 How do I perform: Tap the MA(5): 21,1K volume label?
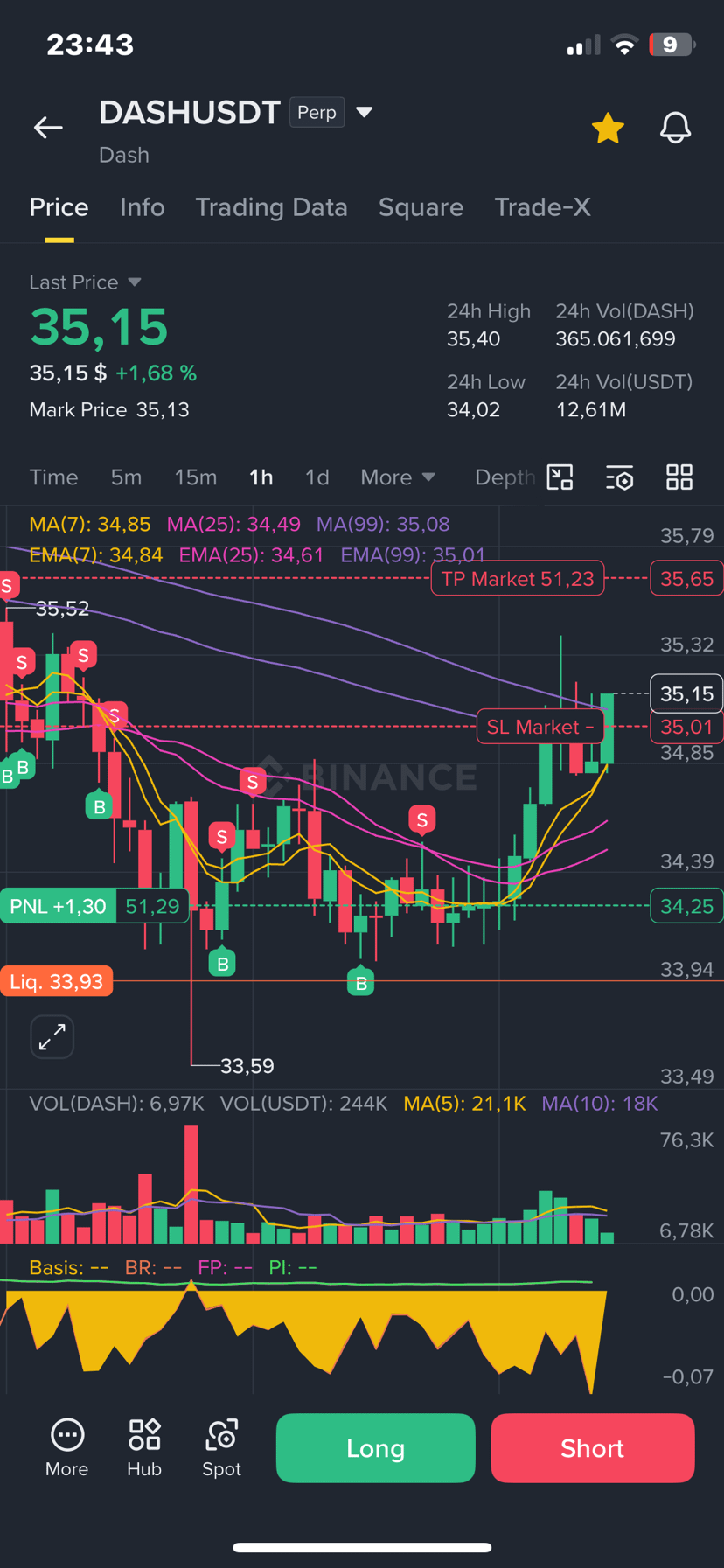(464, 1104)
